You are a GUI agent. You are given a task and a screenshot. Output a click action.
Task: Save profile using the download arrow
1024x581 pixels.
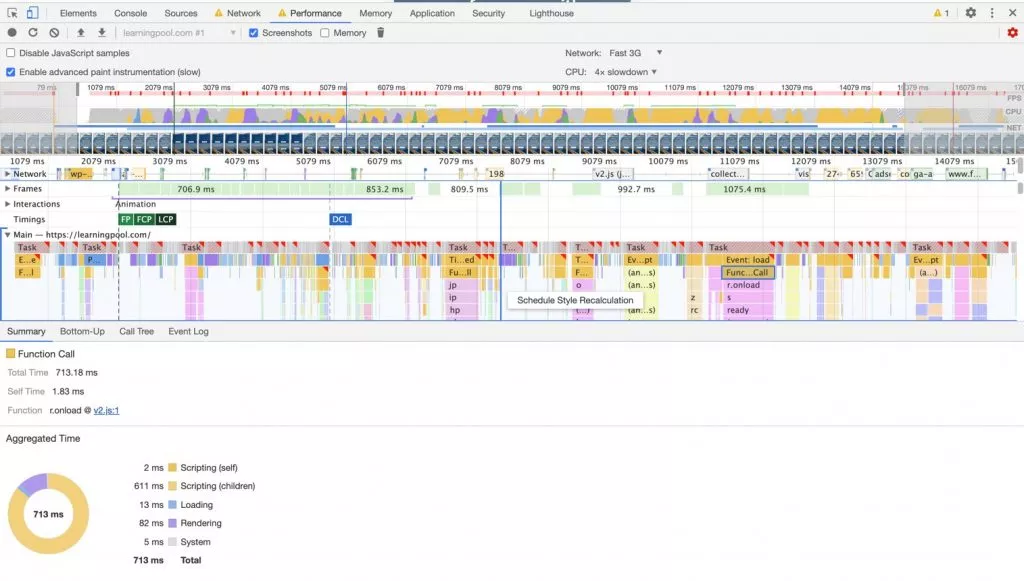[x=101, y=33]
